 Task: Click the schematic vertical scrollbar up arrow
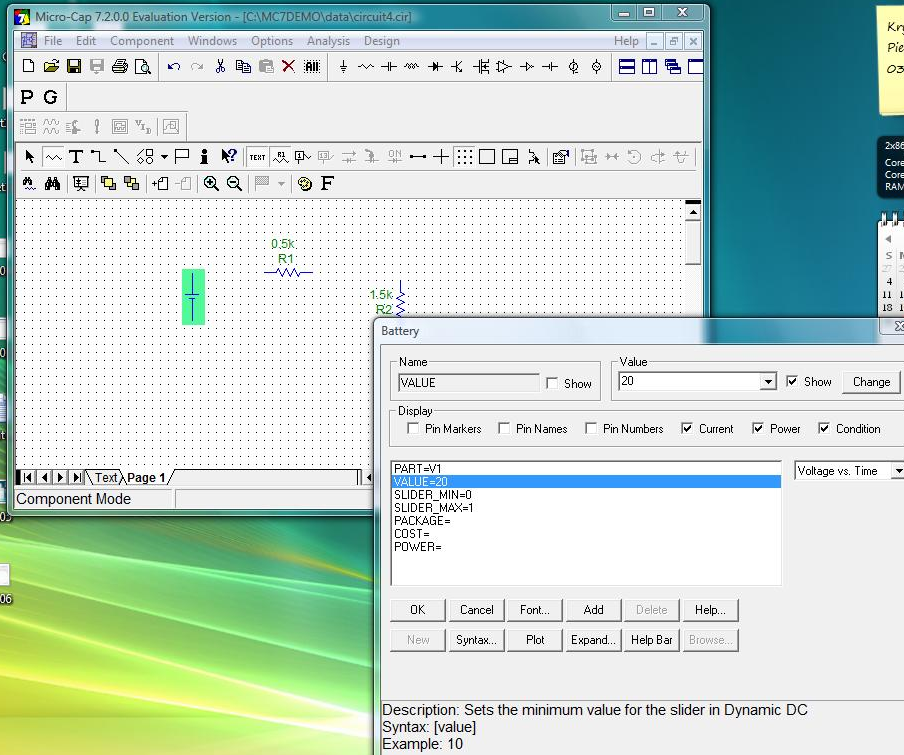point(693,213)
